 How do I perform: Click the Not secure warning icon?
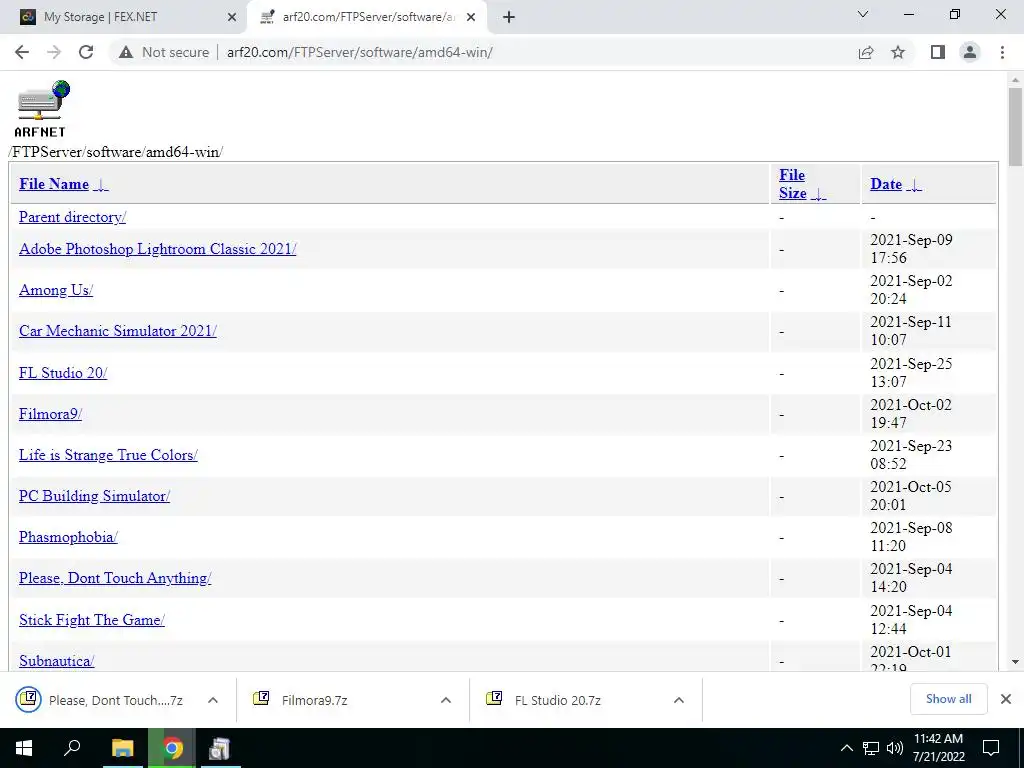click(x=126, y=52)
